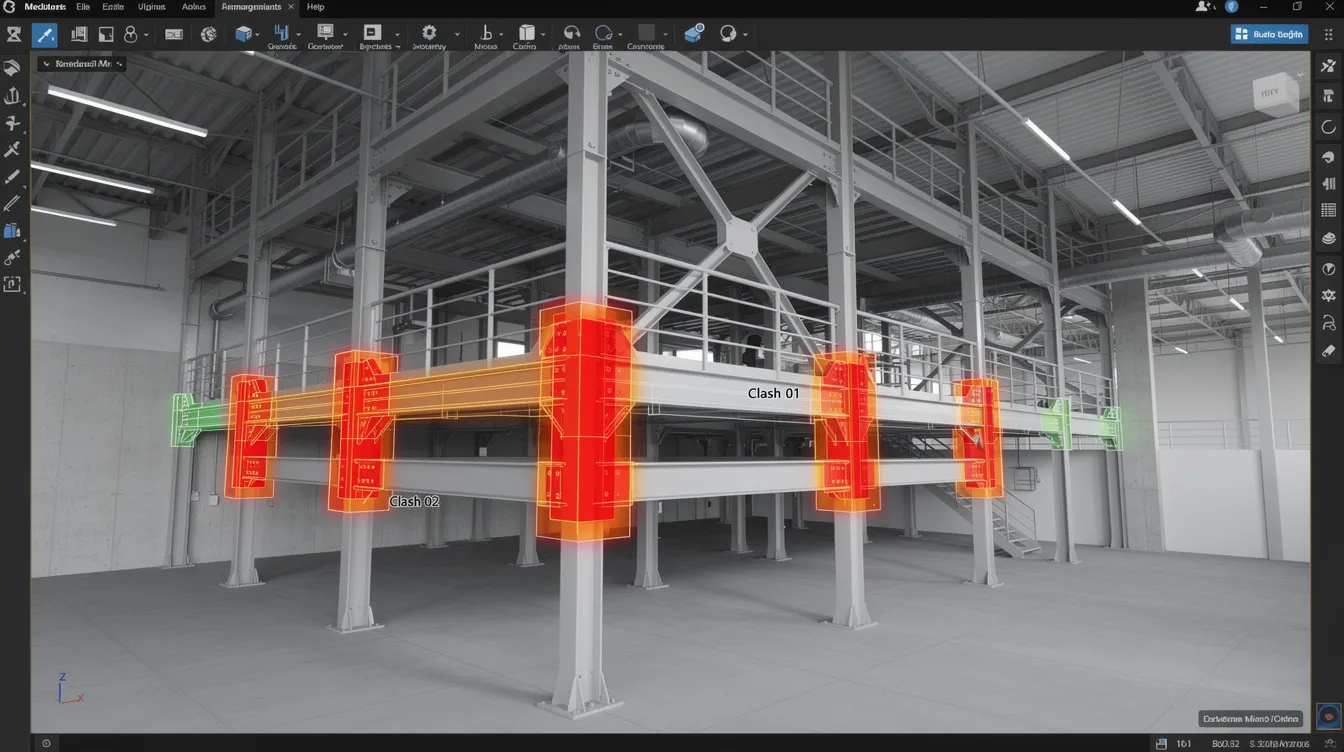Select the eraser icon in the right sidebar

tap(1328, 351)
